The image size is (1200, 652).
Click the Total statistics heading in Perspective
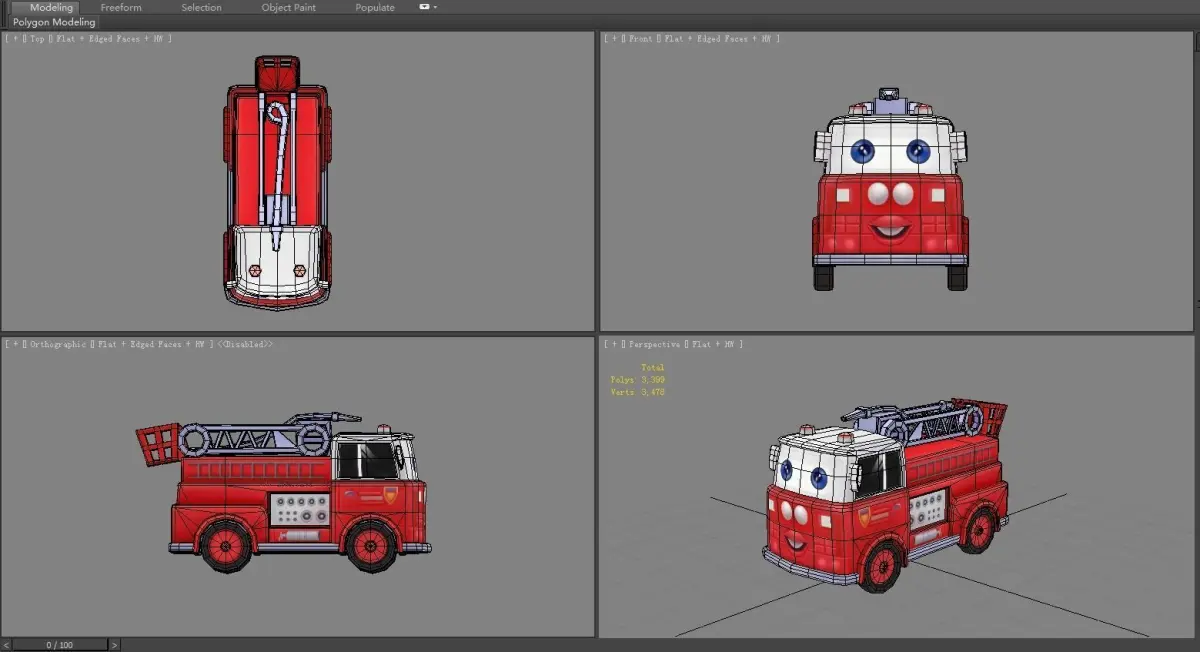point(652,368)
